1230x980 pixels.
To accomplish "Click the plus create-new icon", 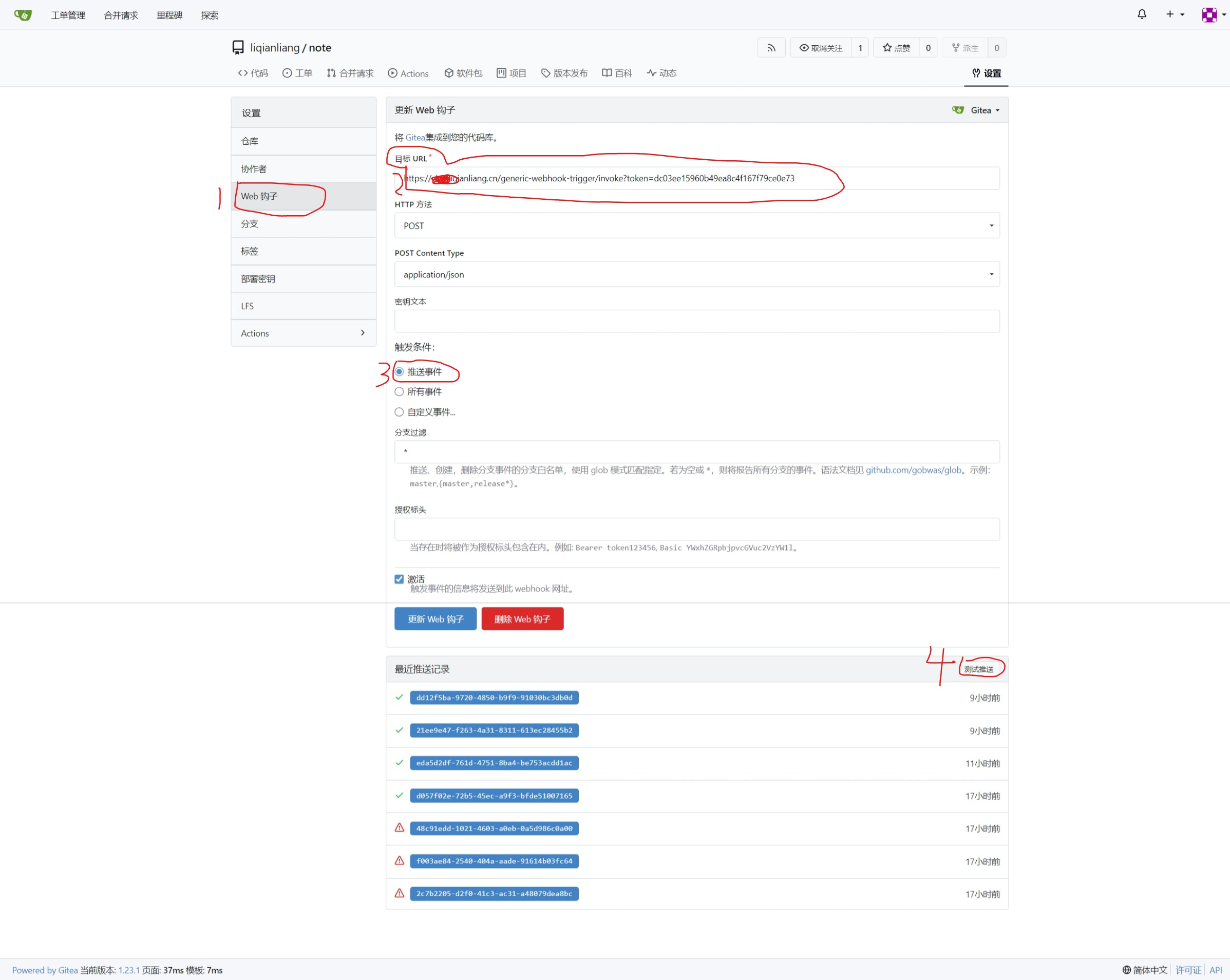I will [1169, 15].
